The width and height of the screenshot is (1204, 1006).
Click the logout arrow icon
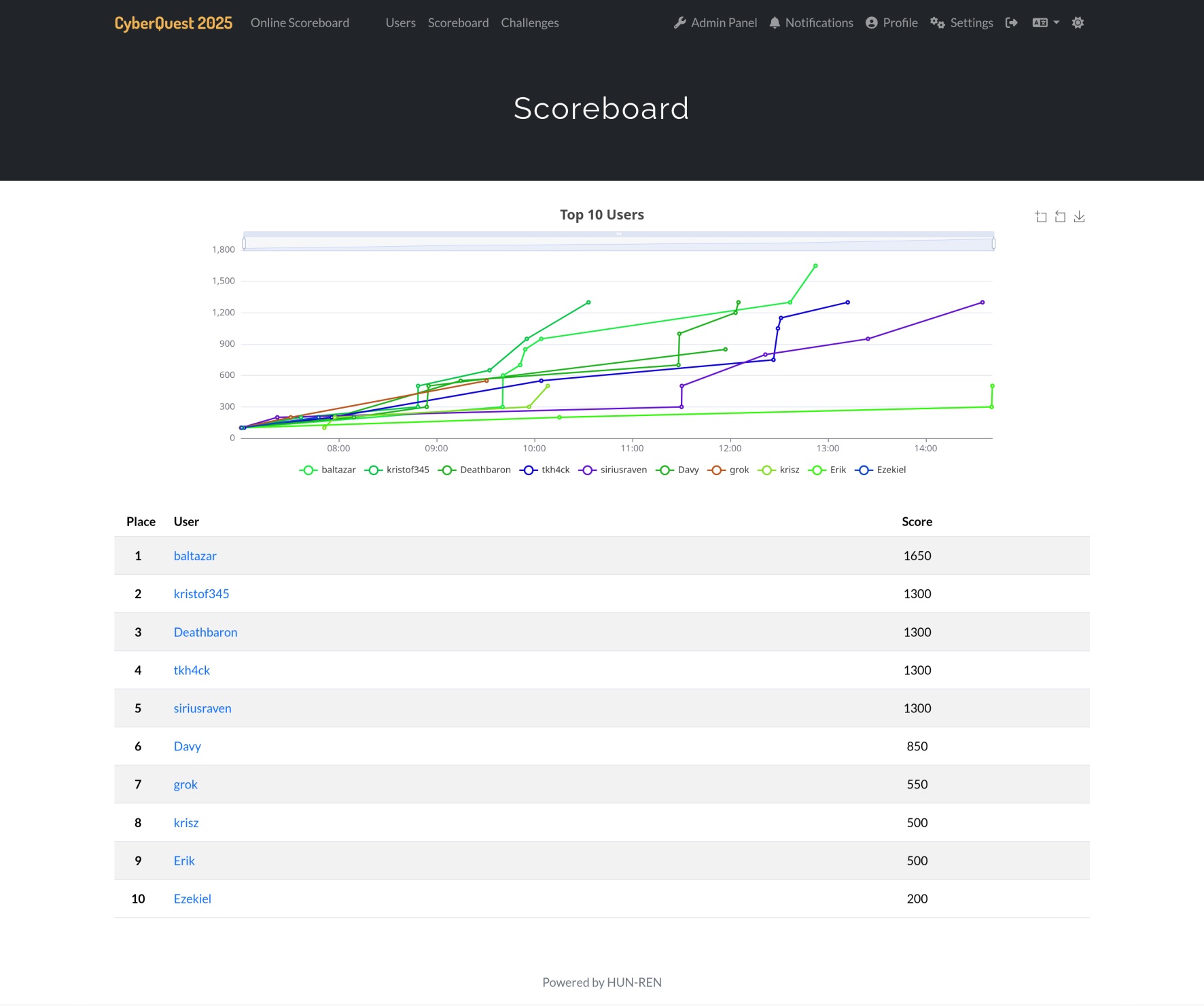pyautogui.click(x=1012, y=23)
